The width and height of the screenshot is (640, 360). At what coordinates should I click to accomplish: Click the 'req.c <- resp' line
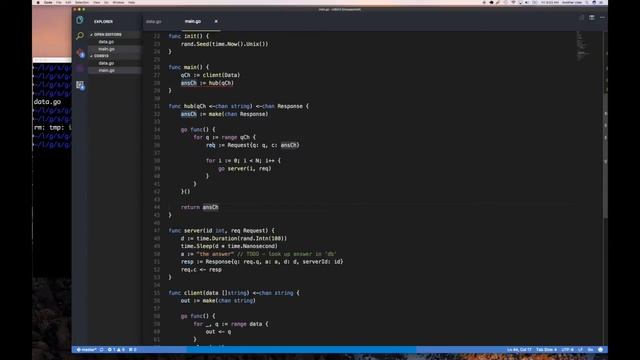(x=201, y=270)
